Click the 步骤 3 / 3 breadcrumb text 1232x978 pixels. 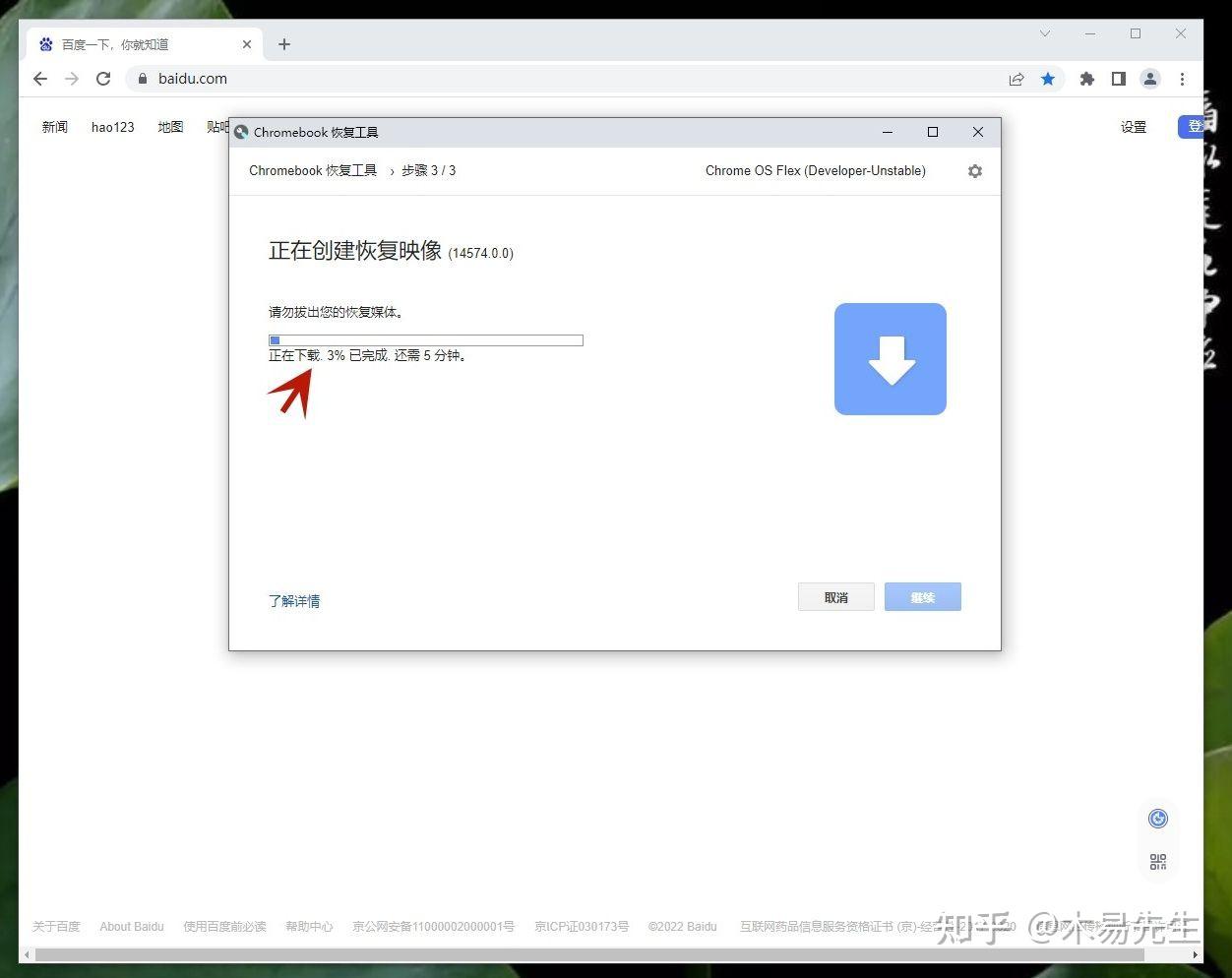(x=429, y=171)
